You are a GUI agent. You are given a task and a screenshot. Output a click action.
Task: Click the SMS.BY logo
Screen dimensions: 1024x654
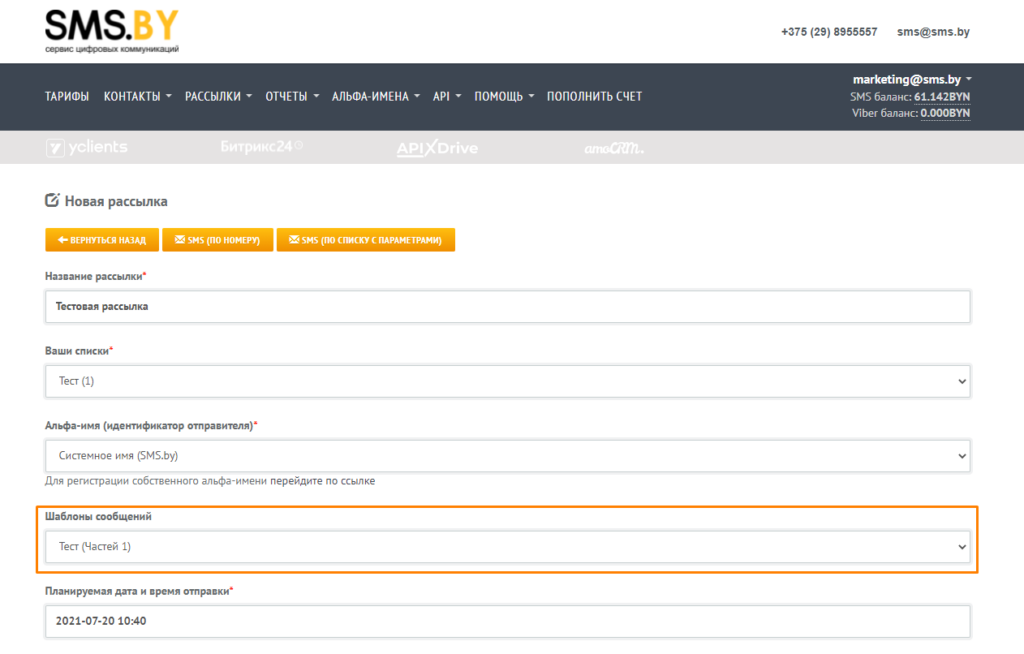pyautogui.click(x=112, y=31)
